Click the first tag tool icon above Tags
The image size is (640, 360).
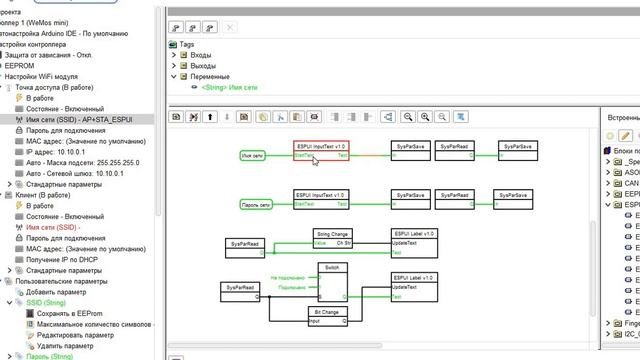coord(176,27)
